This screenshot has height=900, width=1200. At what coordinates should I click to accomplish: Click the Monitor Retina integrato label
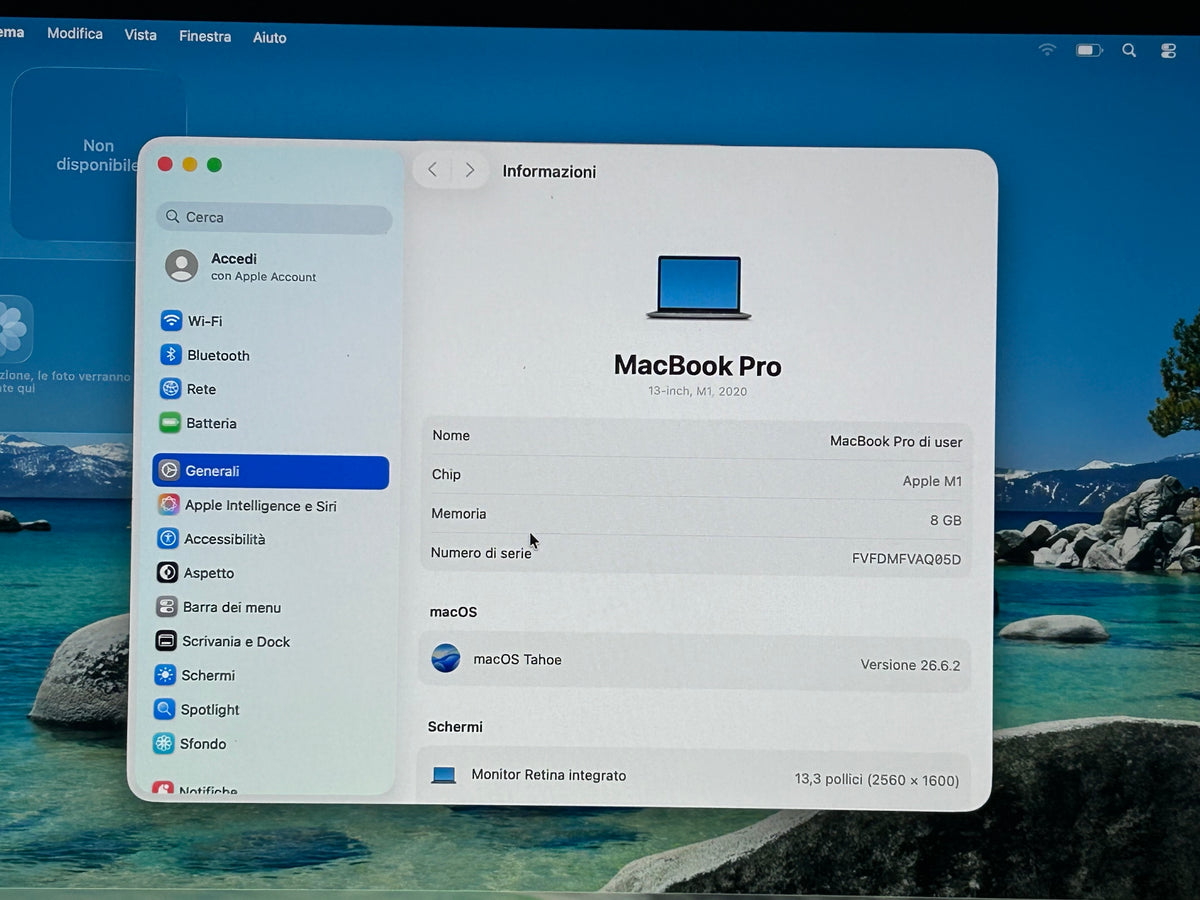(x=548, y=775)
